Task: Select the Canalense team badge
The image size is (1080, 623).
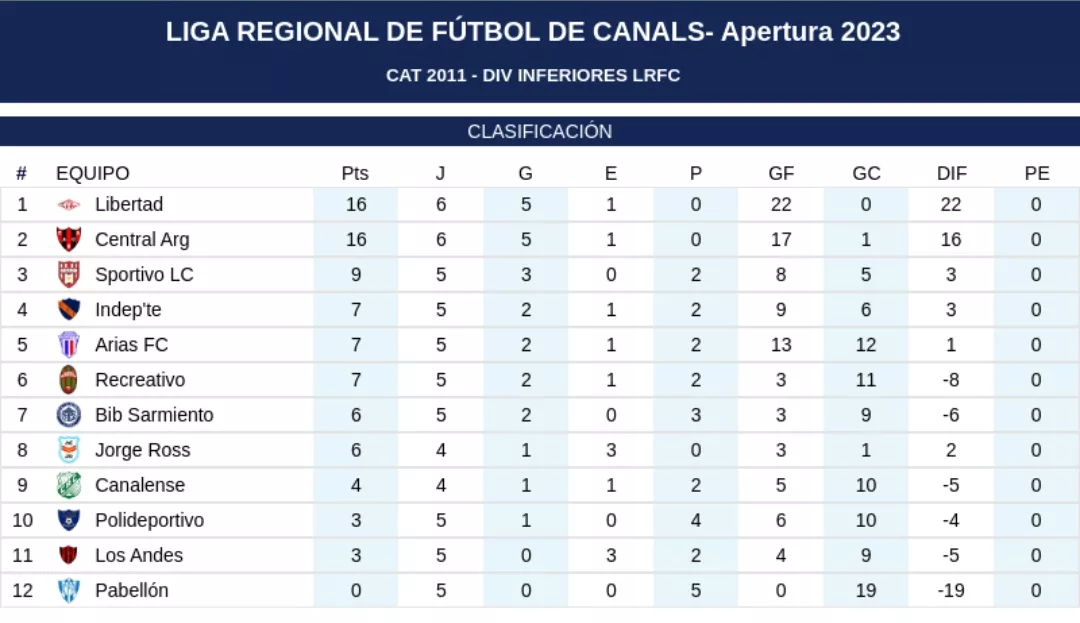Action: [69, 485]
